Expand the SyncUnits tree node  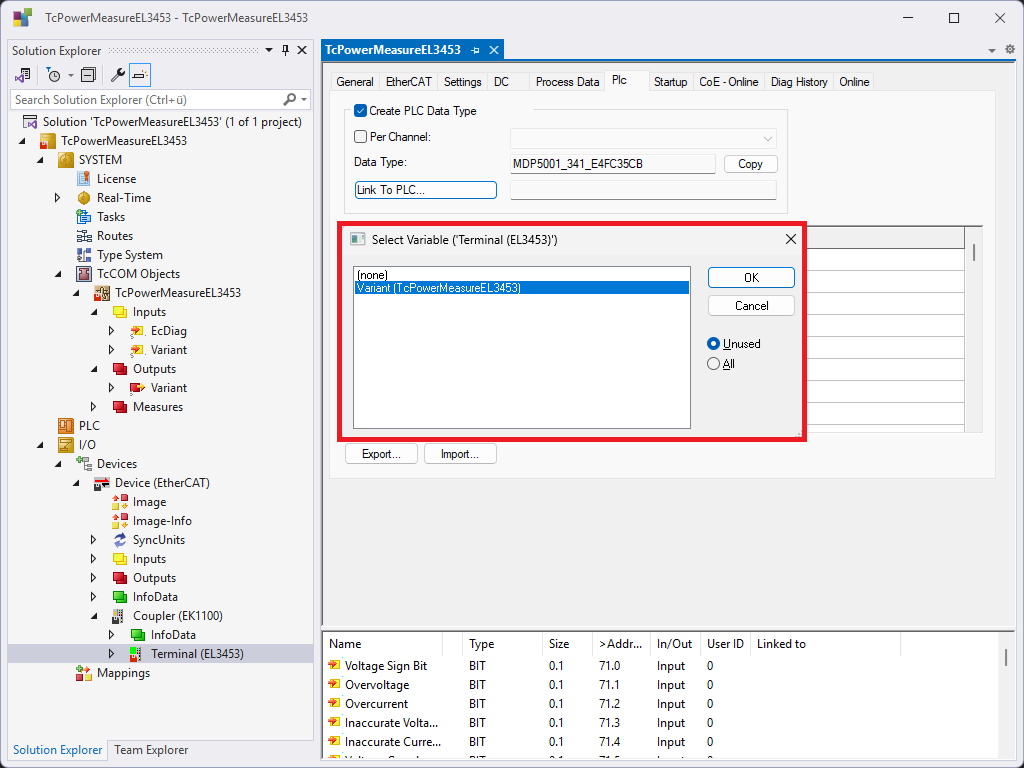pos(94,540)
